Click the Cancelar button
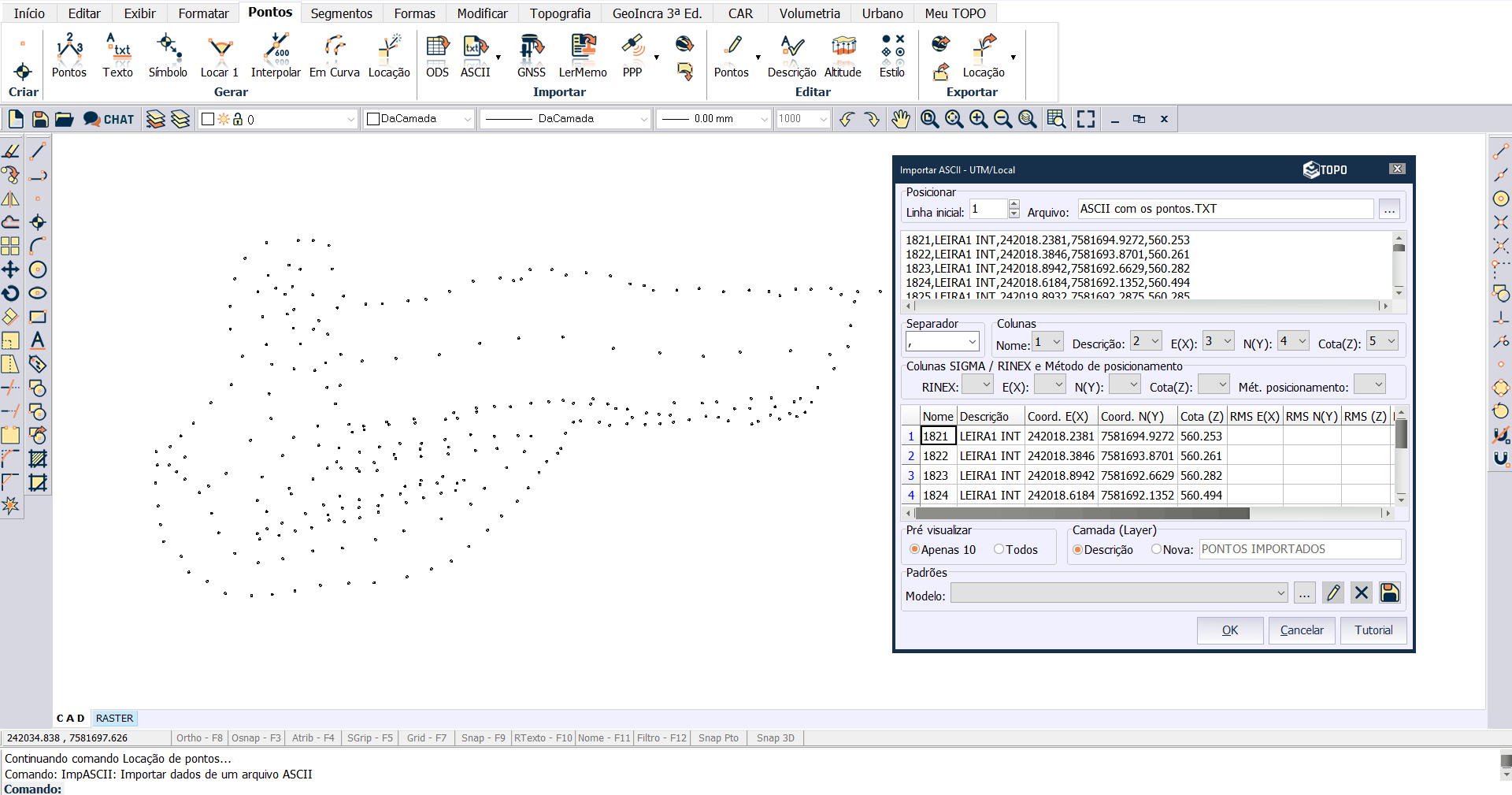The width and height of the screenshot is (1512, 795). click(x=1302, y=630)
